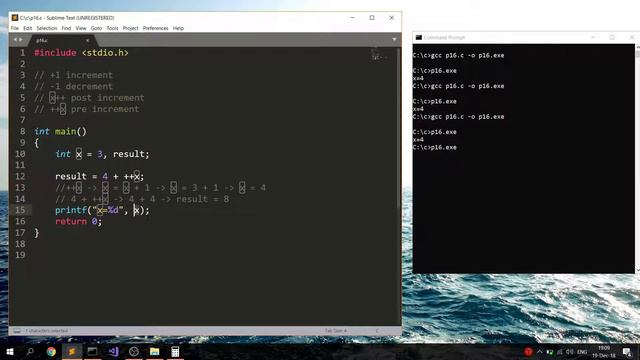The width and height of the screenshot is (640, 360).
Task: Click the 'post increment' comment
Action: [x=107, y=98]
